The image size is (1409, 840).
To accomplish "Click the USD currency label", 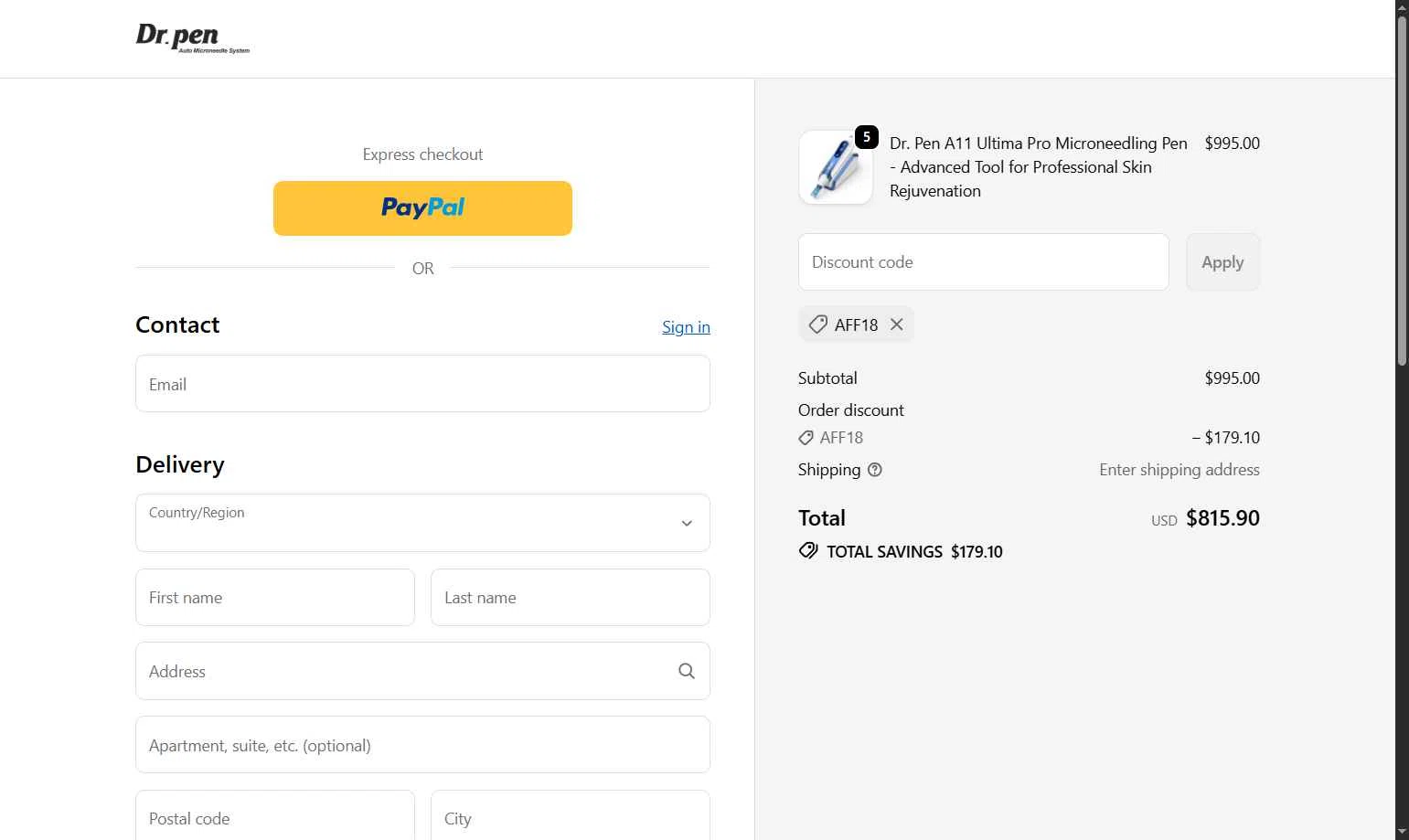I will click(1164, 520).
